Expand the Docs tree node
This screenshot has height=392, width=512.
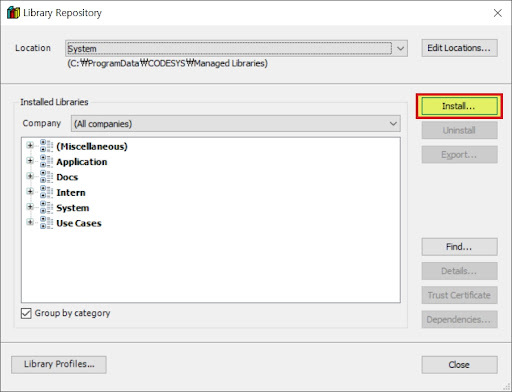coord(30,176)
